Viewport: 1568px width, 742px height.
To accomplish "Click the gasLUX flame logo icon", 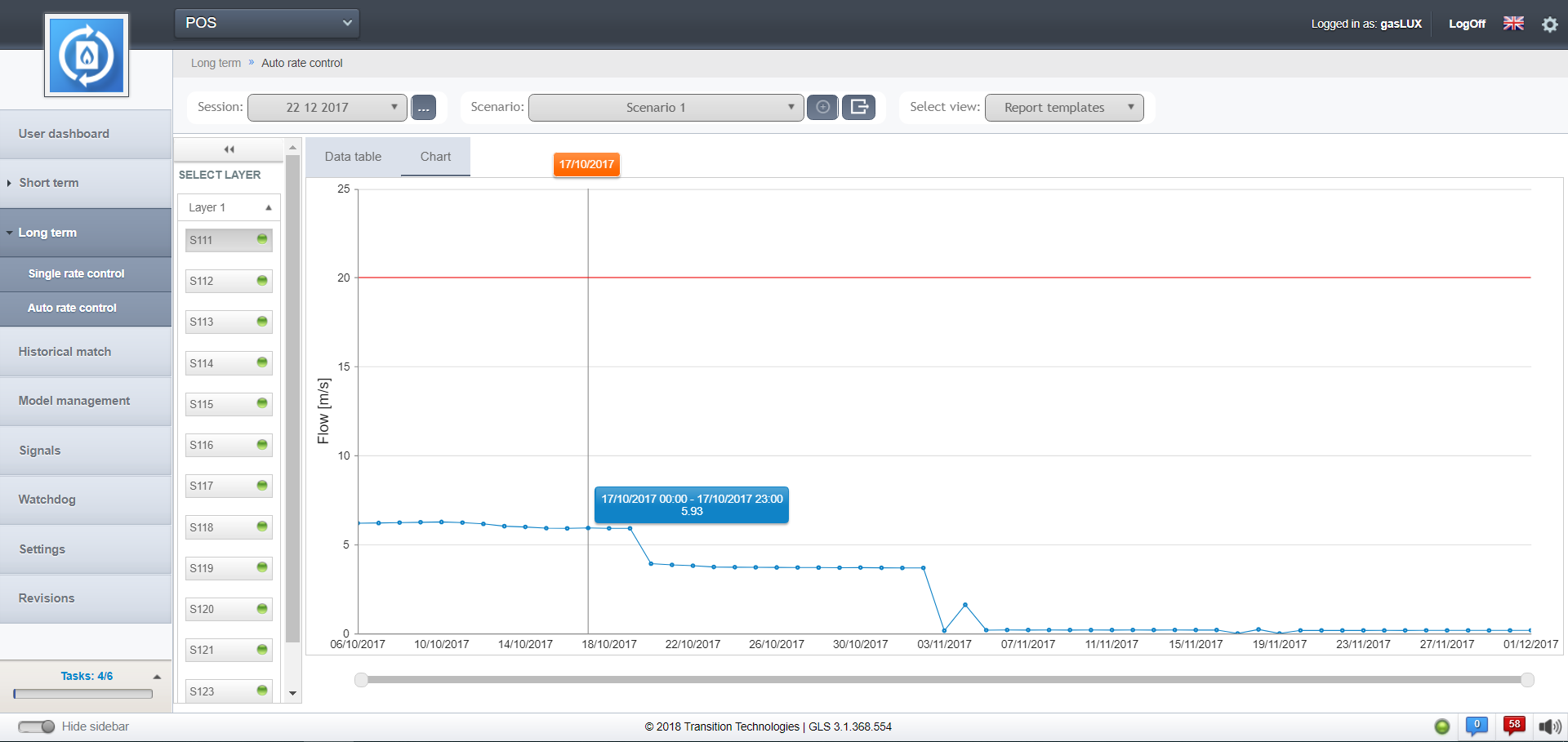I will click(87, 56).
